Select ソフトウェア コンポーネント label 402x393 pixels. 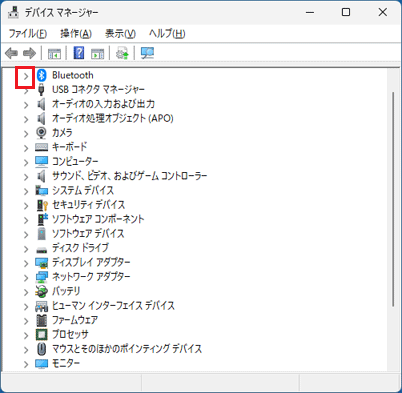pos(98,219)
